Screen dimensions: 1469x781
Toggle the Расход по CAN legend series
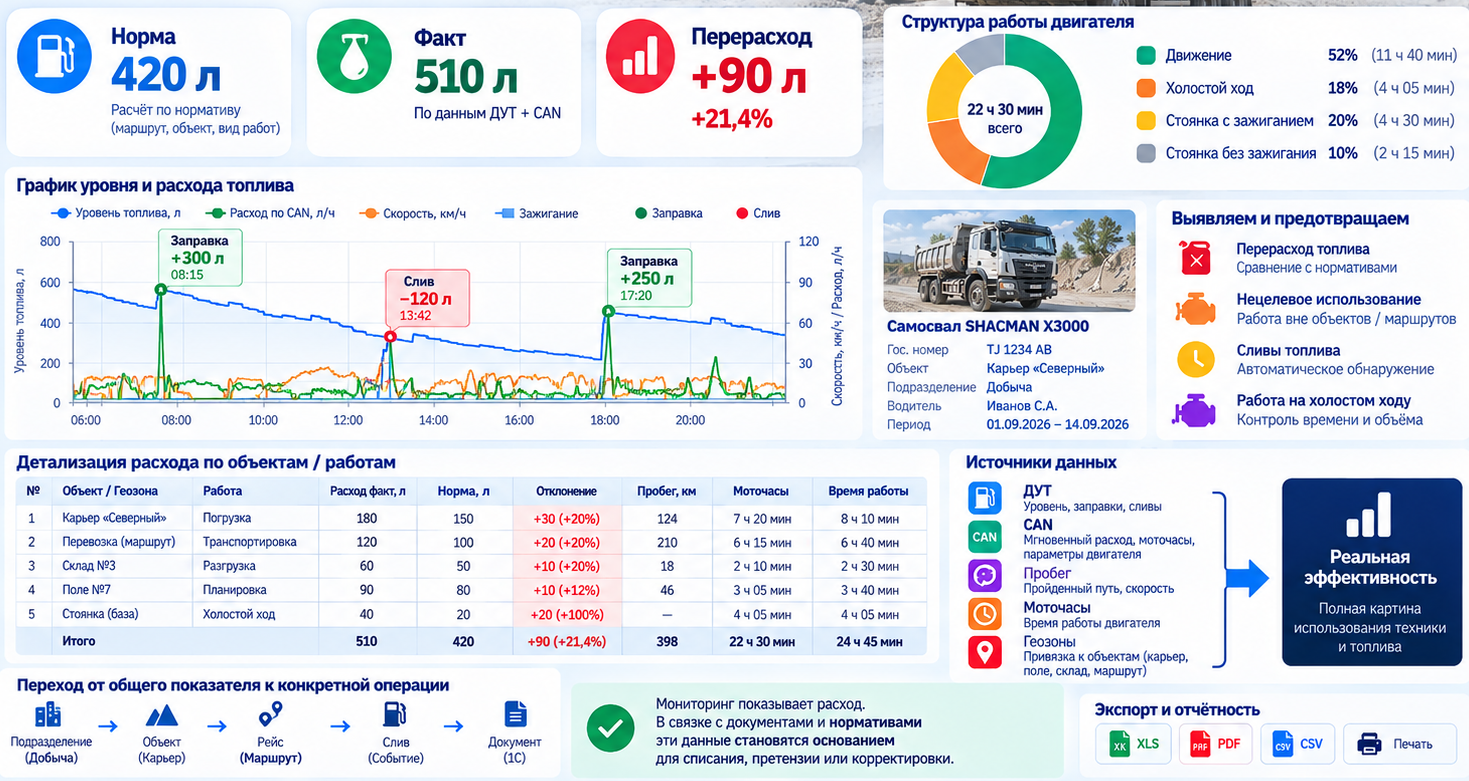263,214
